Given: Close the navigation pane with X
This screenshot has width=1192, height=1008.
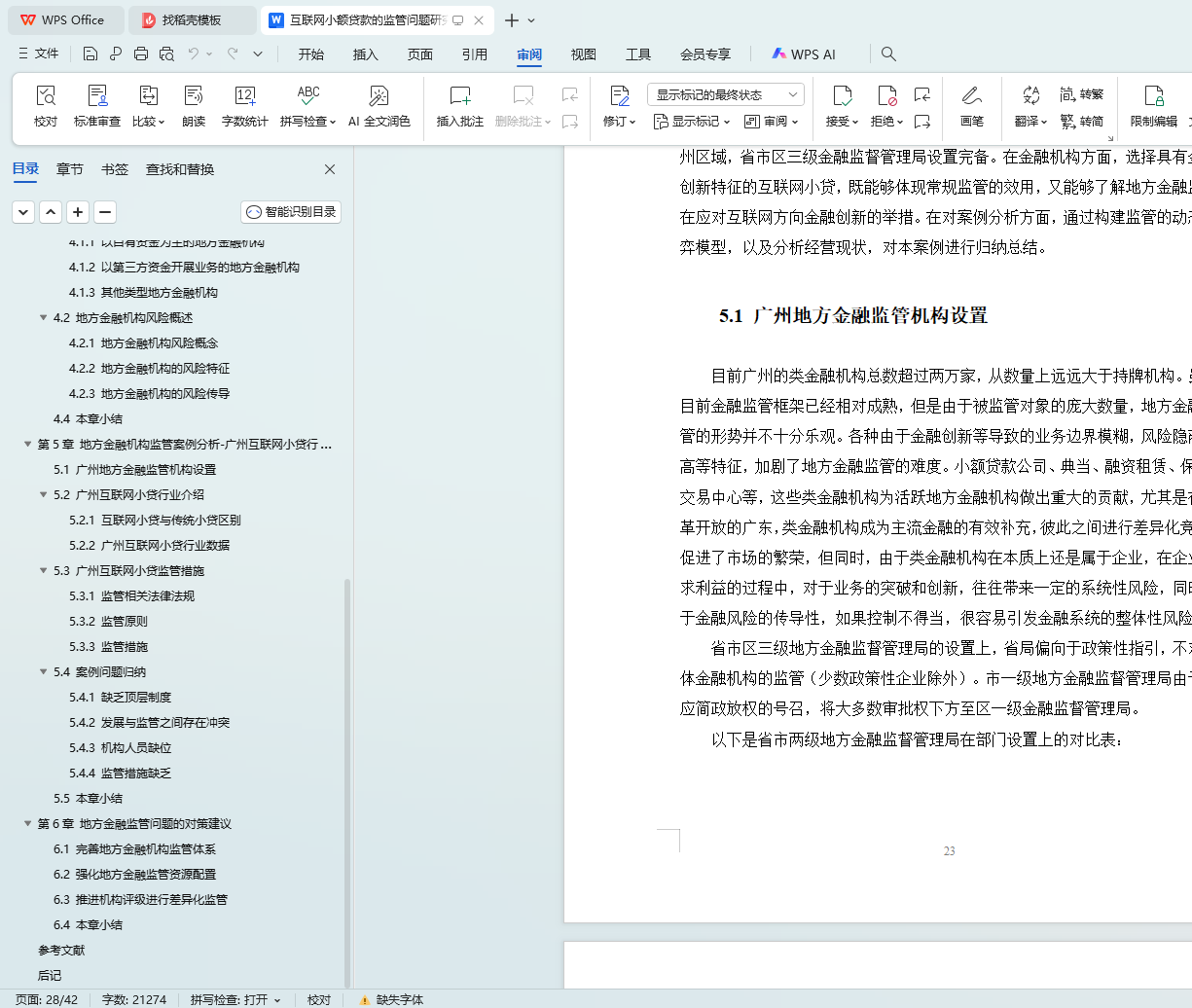Looking at the screenshot, I should tap(330, 169).
